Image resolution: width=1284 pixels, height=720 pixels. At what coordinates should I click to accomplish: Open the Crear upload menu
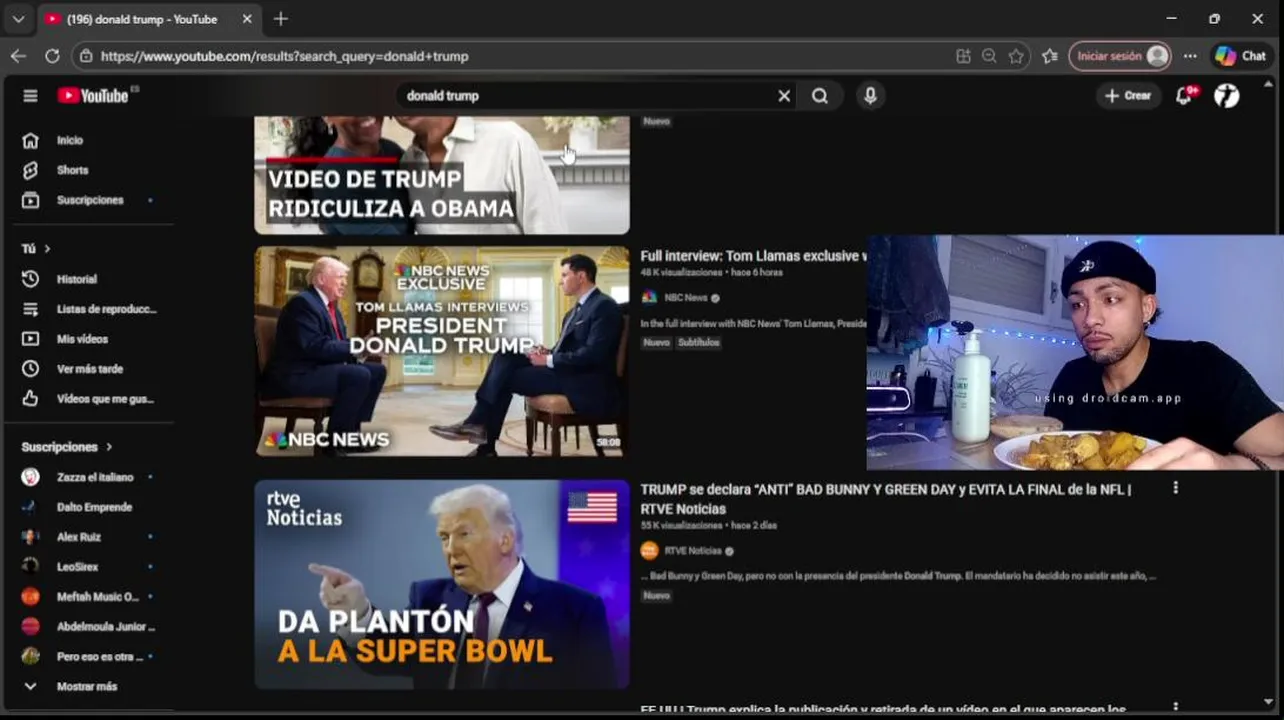tap(1128, 96)
